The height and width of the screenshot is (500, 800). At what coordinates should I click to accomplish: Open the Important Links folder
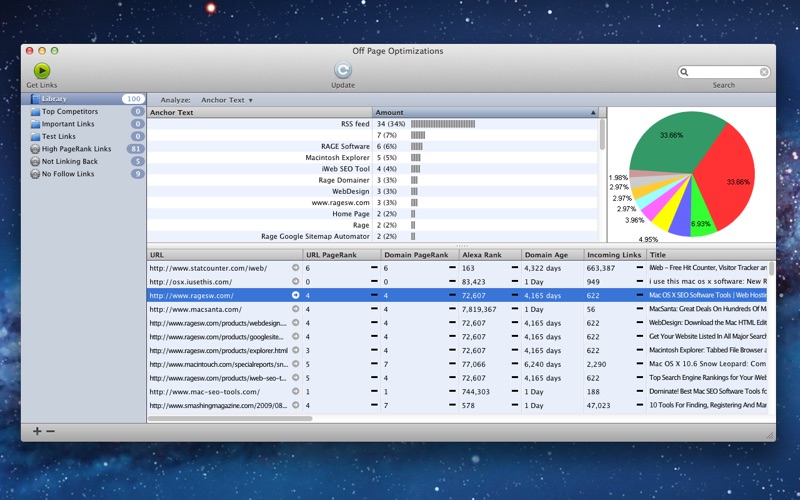point(84,124)
